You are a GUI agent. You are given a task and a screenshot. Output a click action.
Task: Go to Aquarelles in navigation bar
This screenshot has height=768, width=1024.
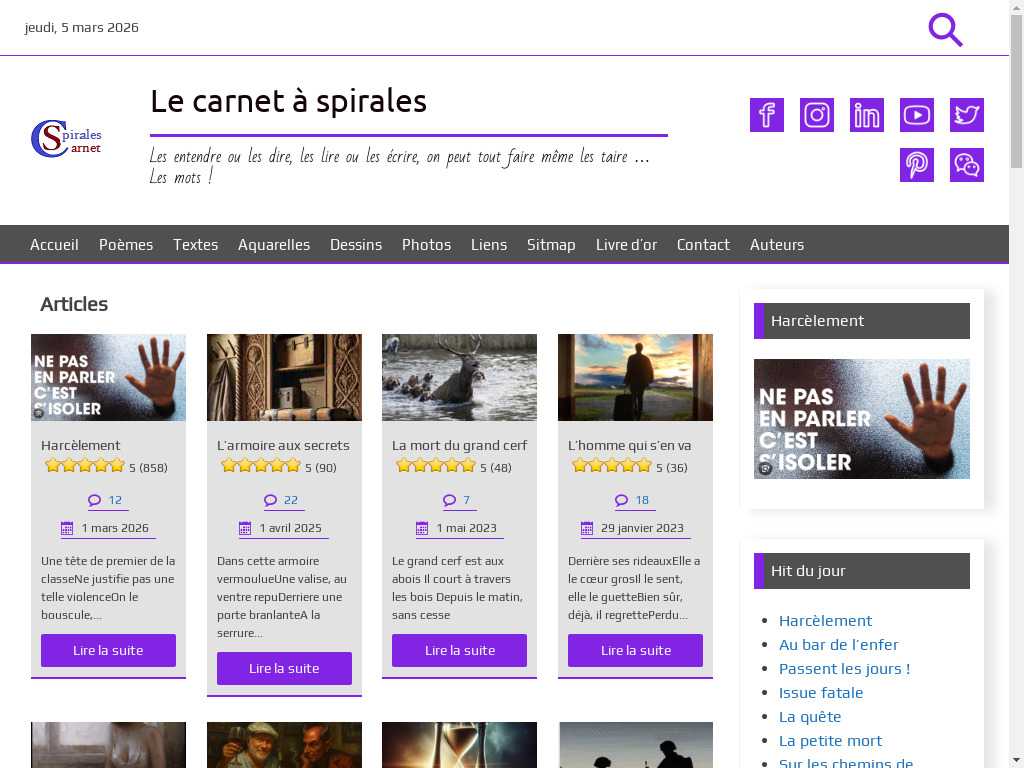(274, 245)
